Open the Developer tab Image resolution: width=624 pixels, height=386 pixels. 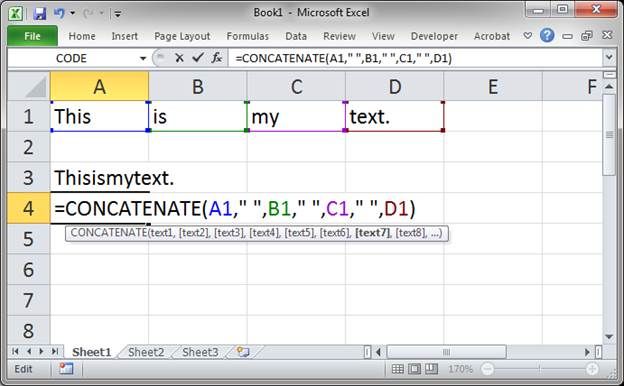[x=434, y=36]
